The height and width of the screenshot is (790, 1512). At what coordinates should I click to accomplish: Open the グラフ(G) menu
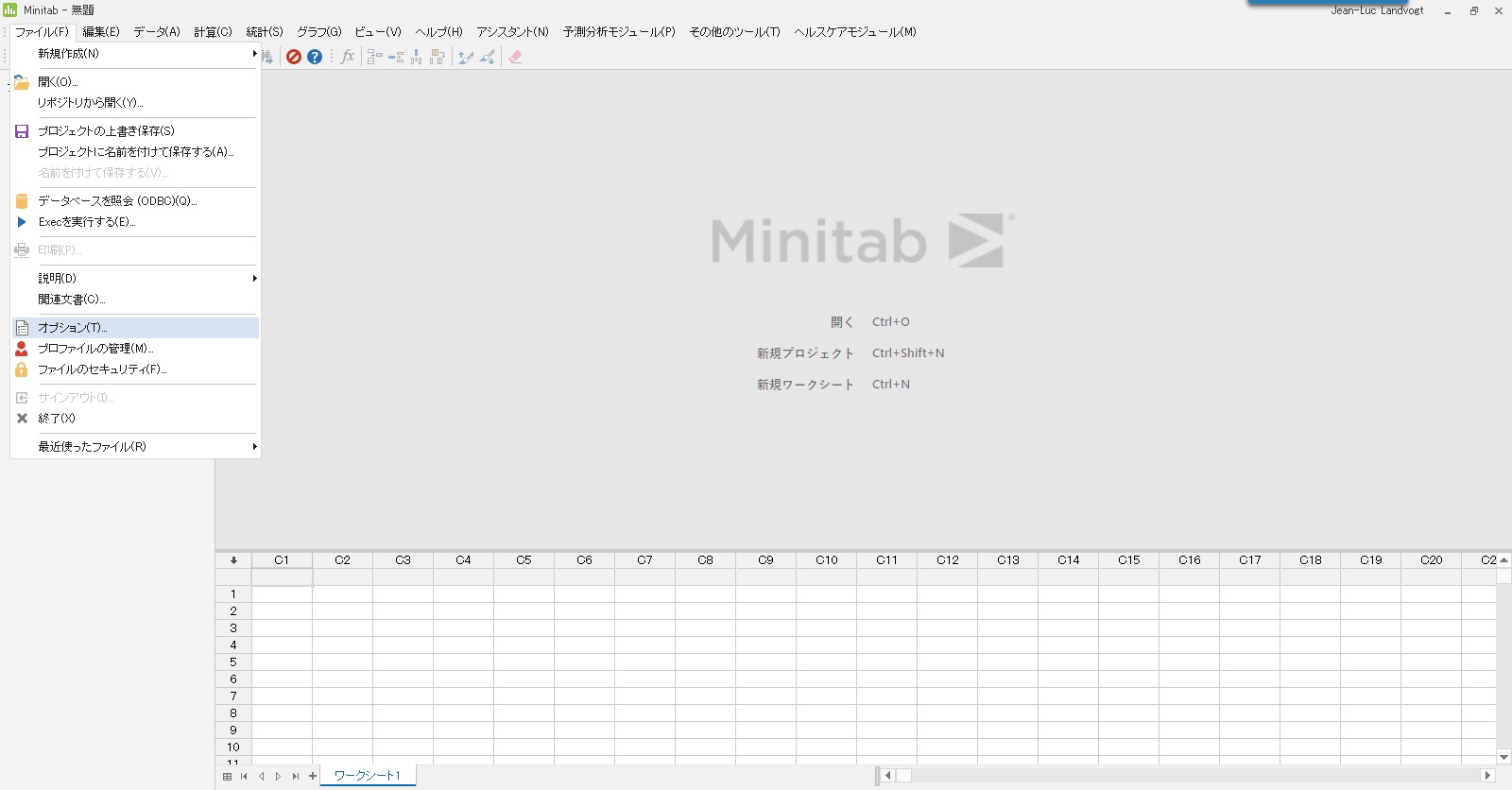coord(319,31)
